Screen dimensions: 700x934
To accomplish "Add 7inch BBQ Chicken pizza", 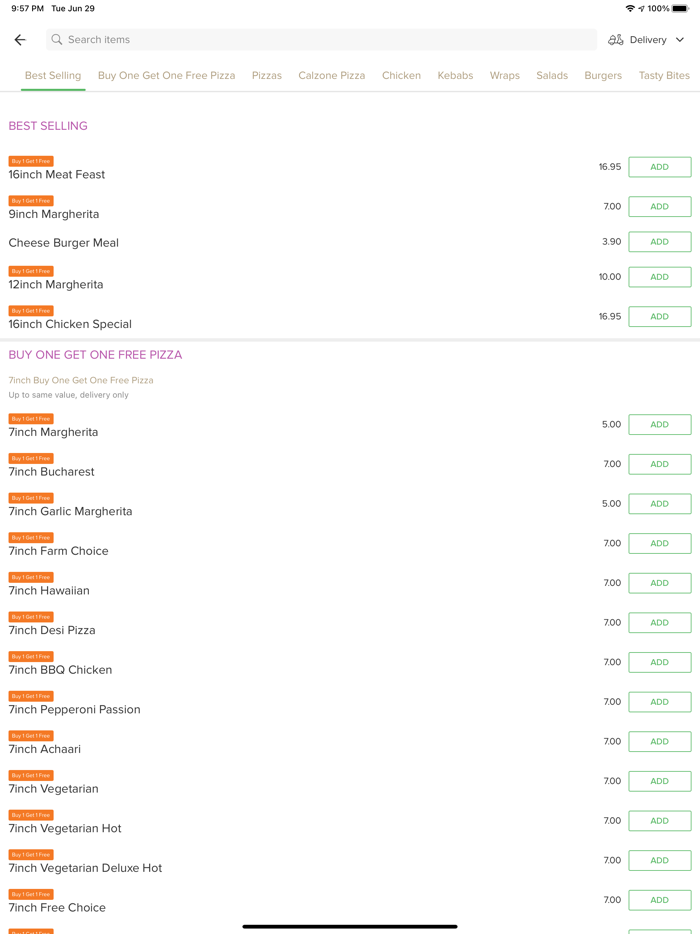I will tap(659, 662).
